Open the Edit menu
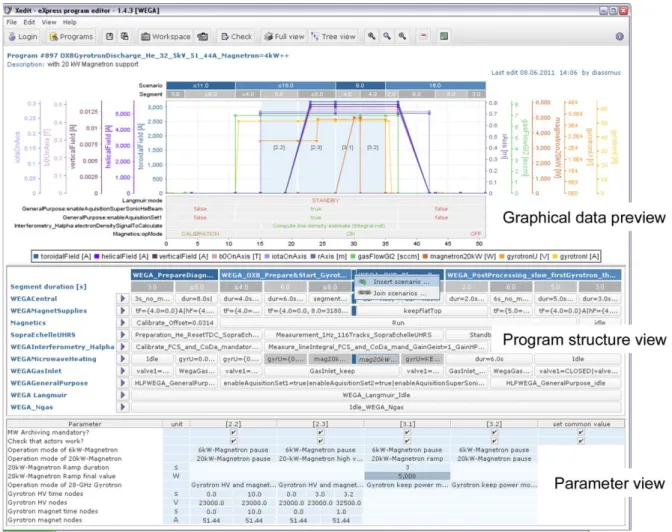This screenshot has width=672, height=532. click(x=29, y=22)
